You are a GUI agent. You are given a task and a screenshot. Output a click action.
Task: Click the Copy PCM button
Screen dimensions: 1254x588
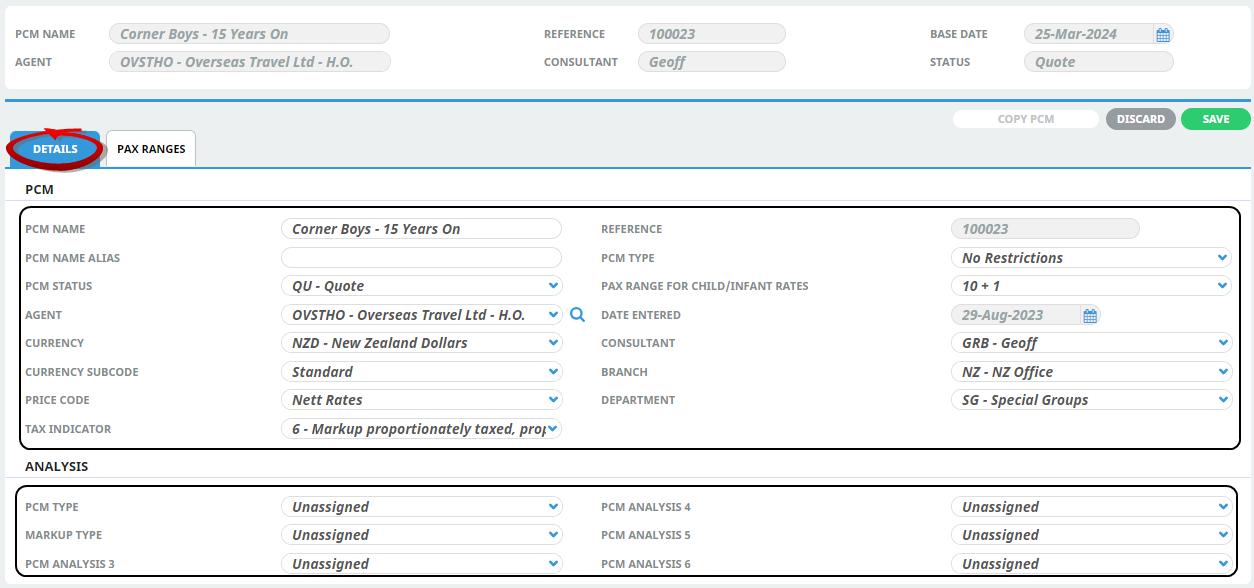[x=1025, y=119]
